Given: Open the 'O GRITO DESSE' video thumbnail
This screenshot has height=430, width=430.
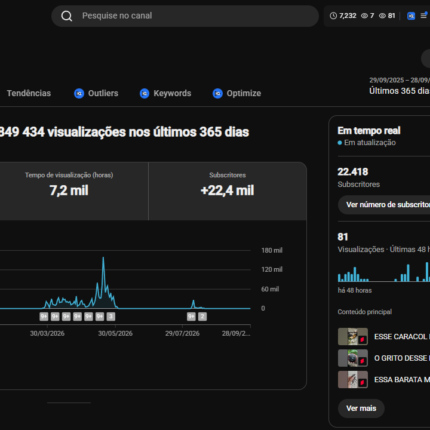Looking at the screenshot, I should [353, 358].
